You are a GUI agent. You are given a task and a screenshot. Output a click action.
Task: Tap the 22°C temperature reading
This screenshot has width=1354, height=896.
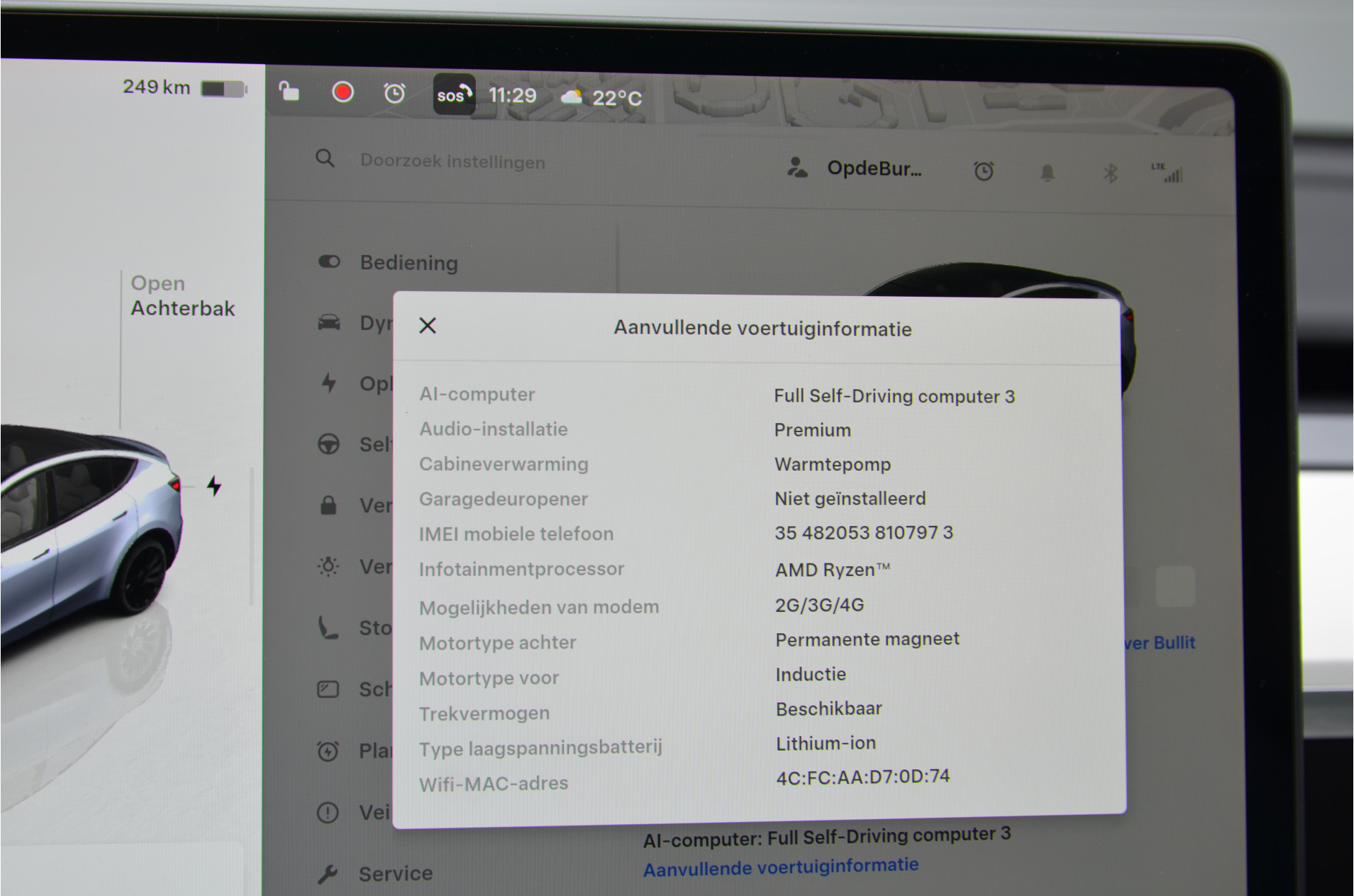[x=617, y=98]
